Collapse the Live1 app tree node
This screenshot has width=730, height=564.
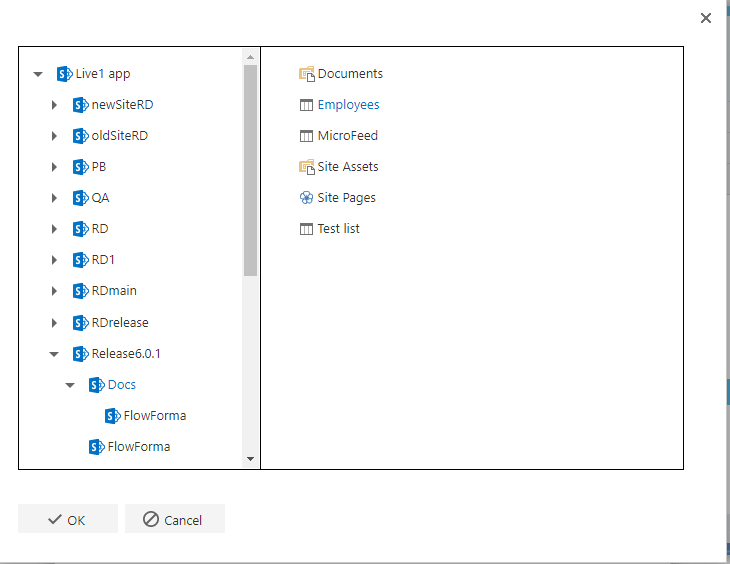(38, 74)
